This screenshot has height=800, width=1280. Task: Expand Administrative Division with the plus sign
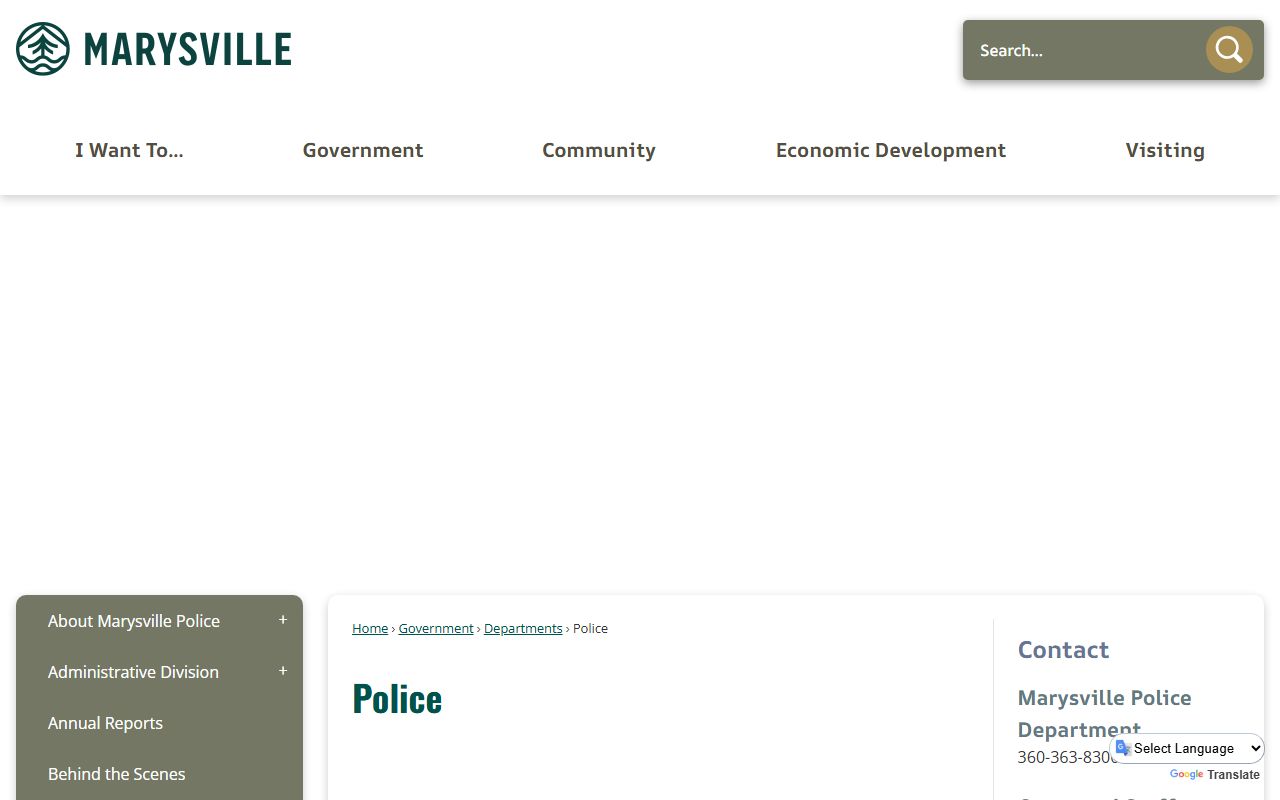tap(283, 671)
